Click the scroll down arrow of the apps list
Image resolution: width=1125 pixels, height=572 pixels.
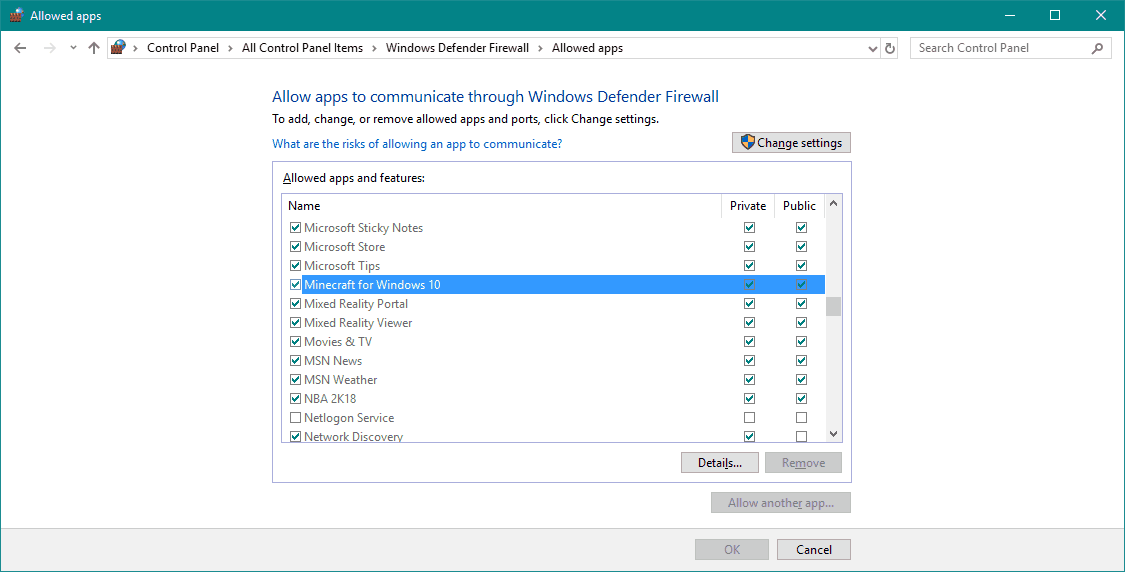[x=833, y=434]
